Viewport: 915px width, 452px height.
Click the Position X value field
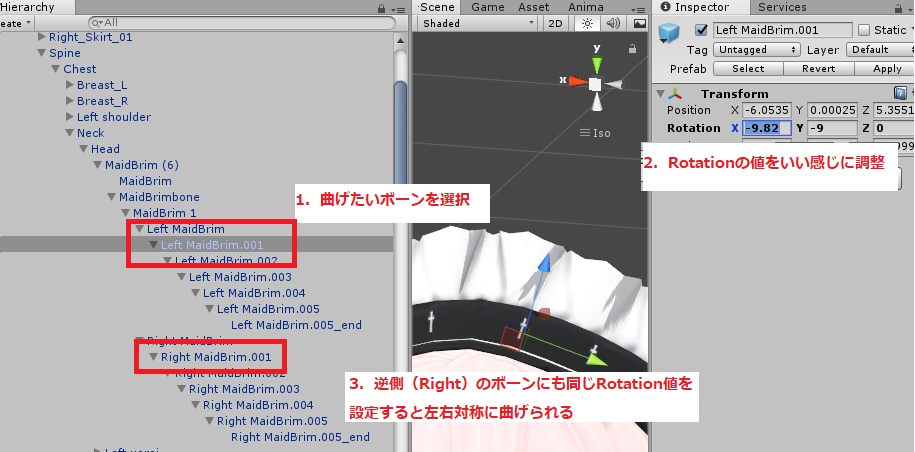click(767, 110)
